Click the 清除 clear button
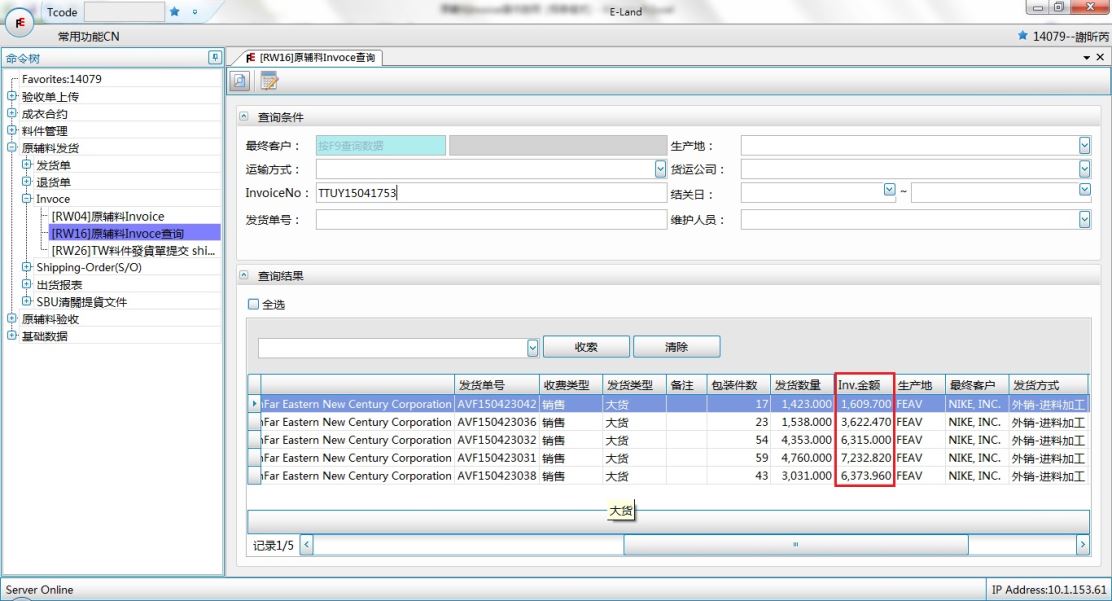 click(676, 347)
